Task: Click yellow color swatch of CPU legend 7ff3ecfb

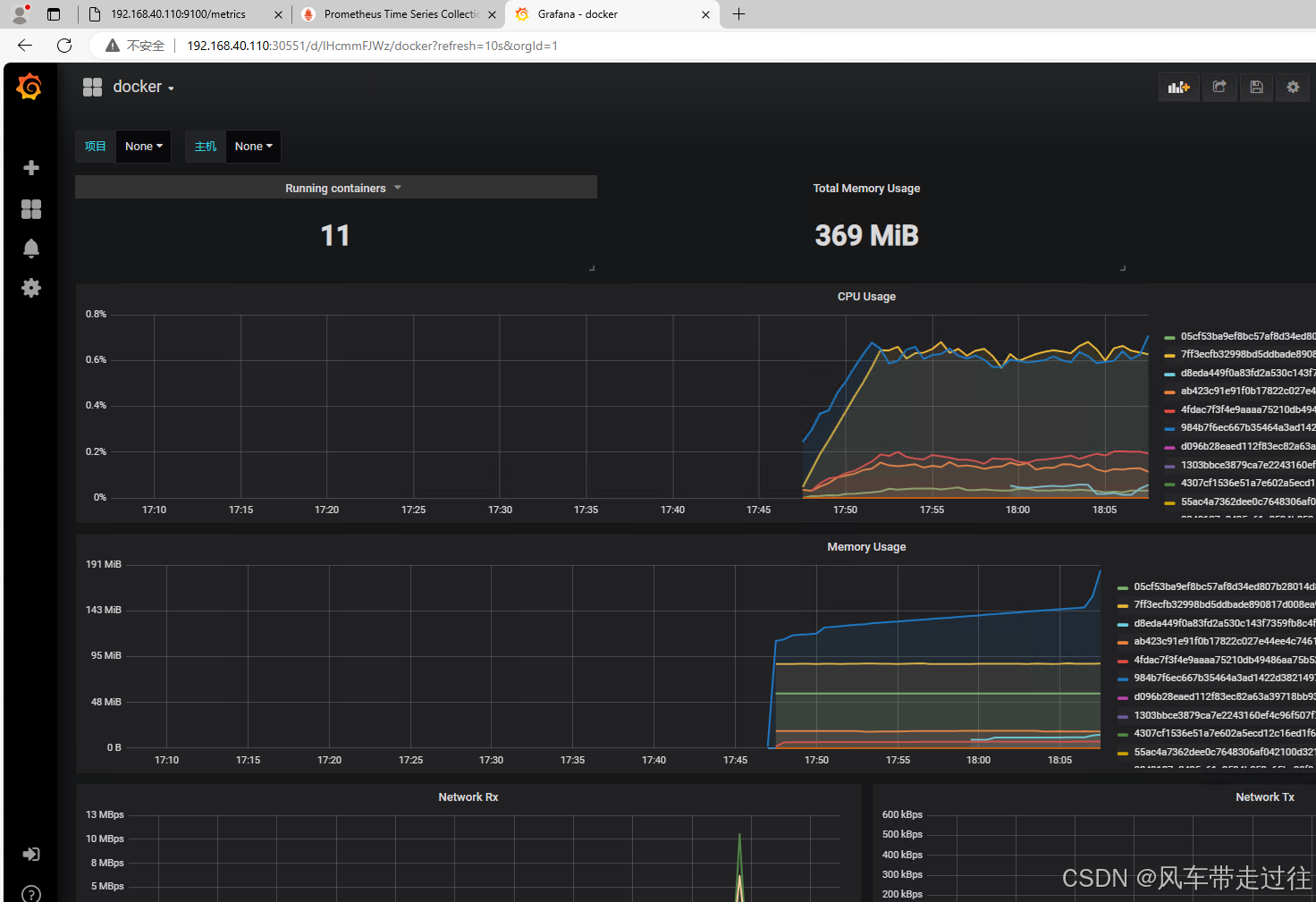Action: tap(1169, 355)
